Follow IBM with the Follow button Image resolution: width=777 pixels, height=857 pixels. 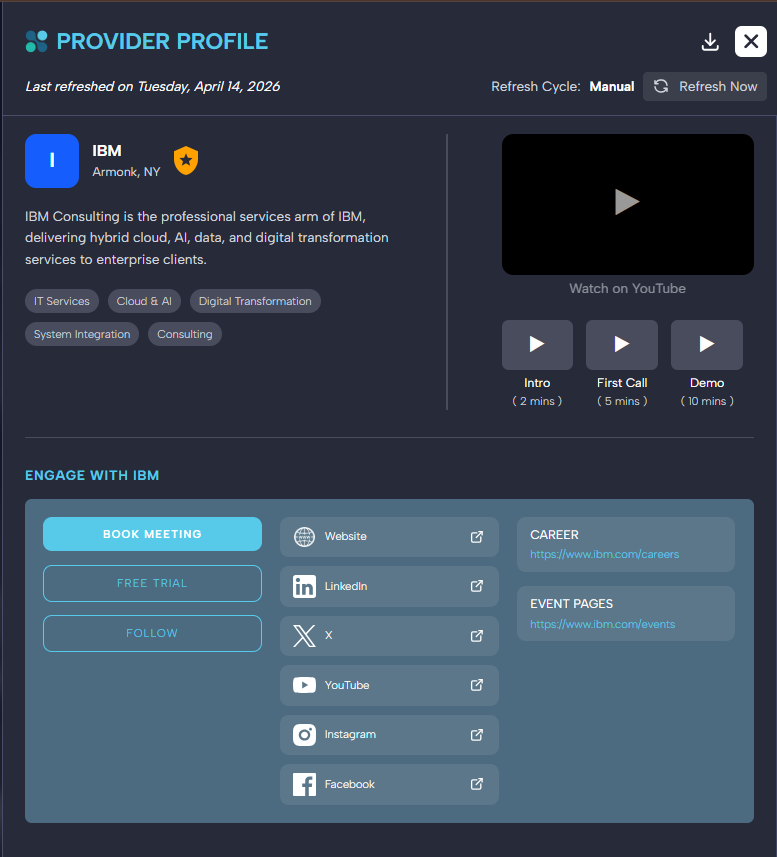point(152,633)
